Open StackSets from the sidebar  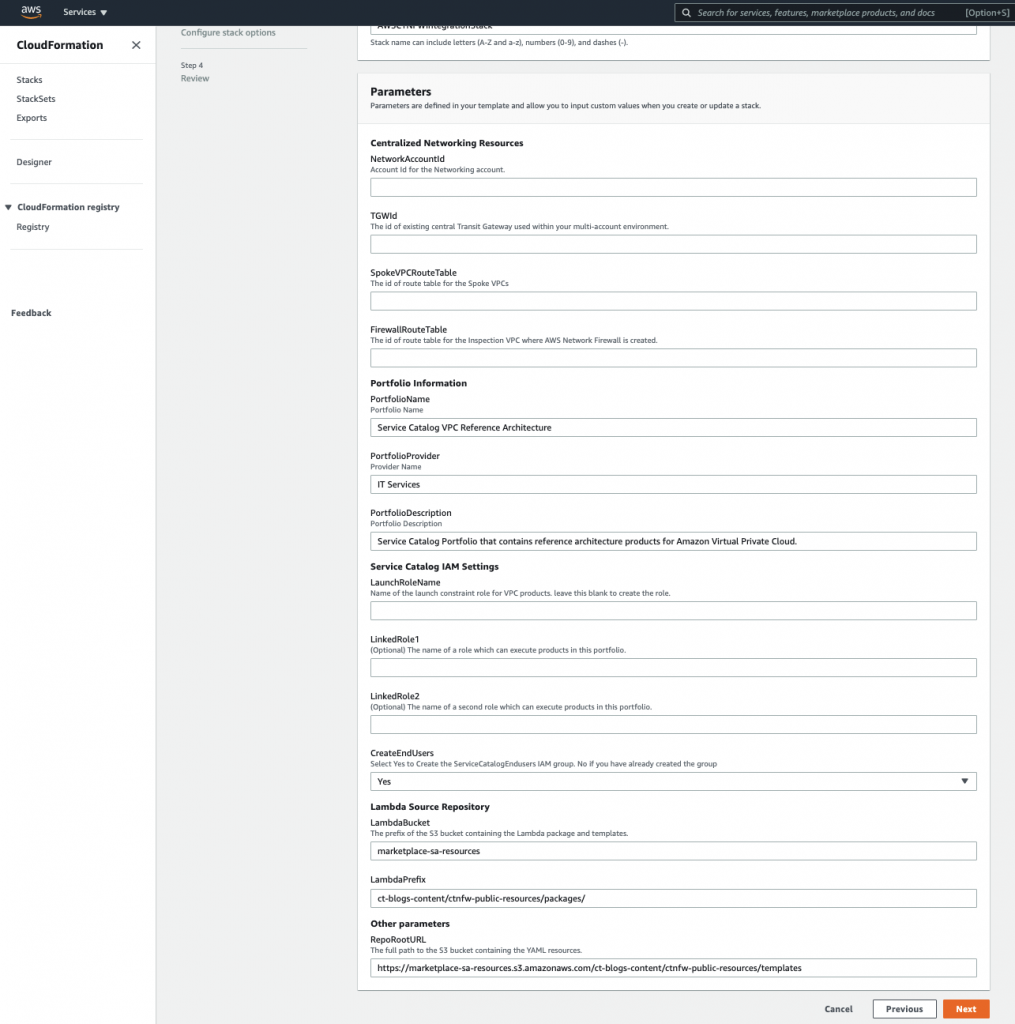tap(35, 98)
